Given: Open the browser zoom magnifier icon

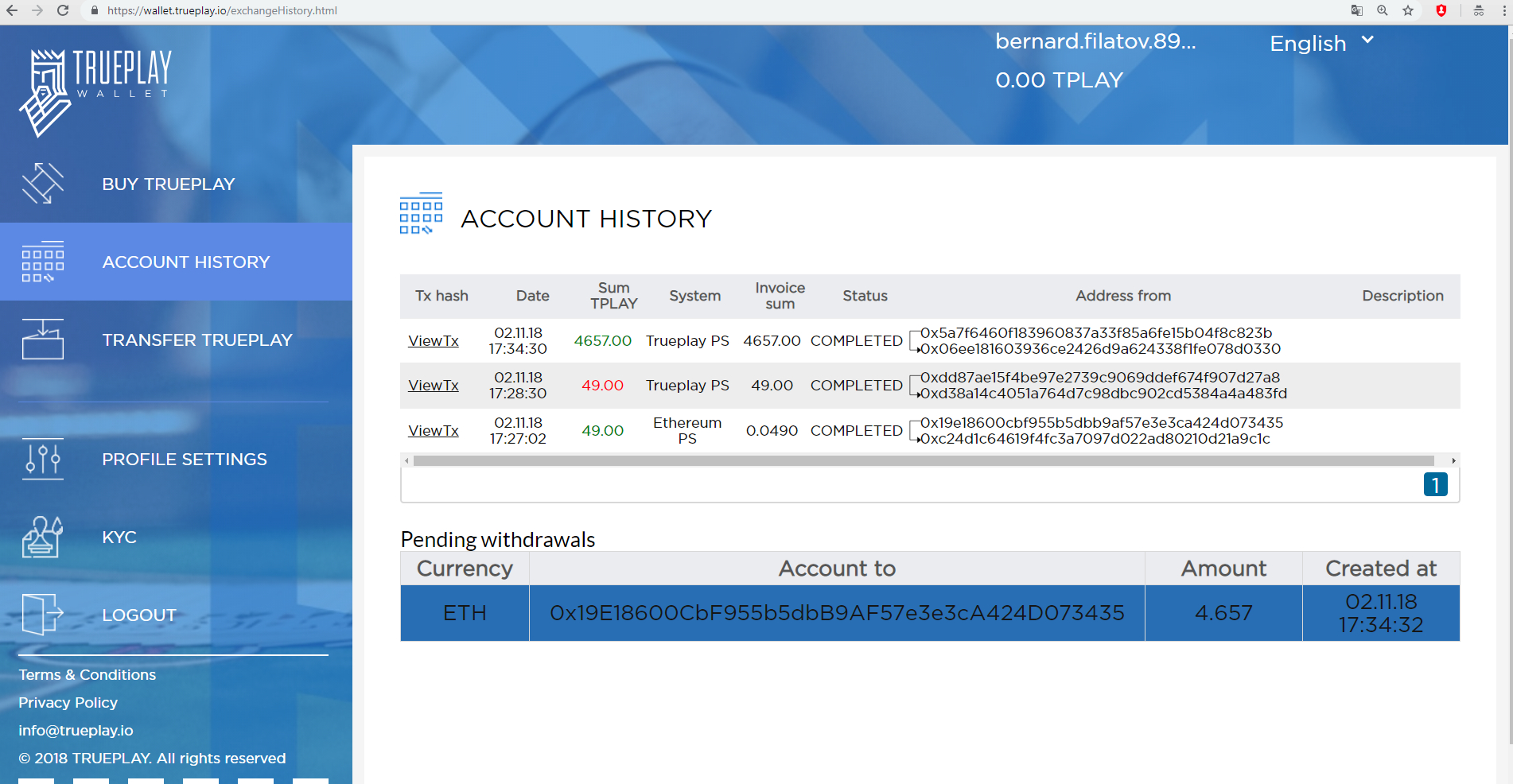Looking at the screenshot, I should point(1383,10).
